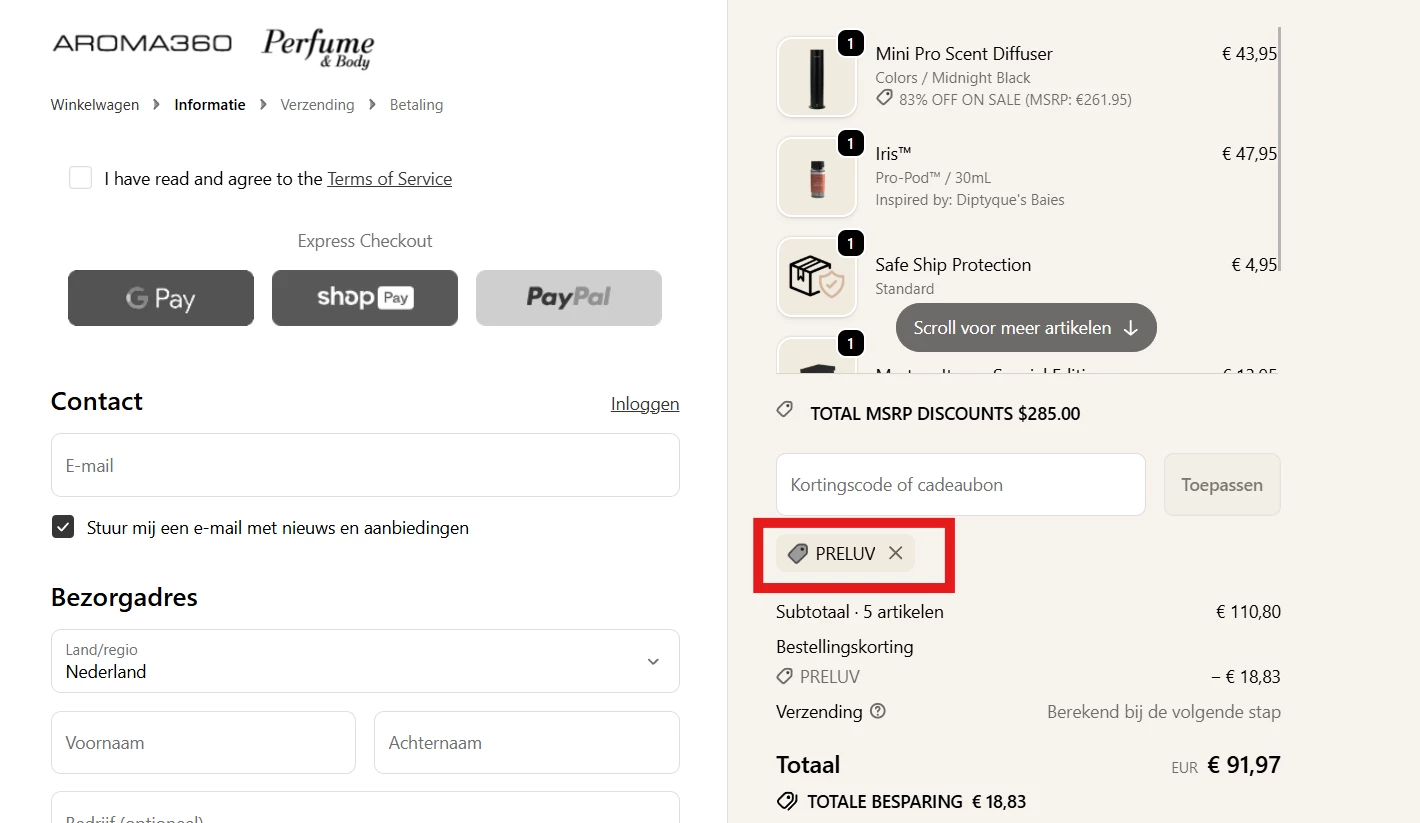
Task: Pay with Google Pay express button
Action: (x=161, y=298)
